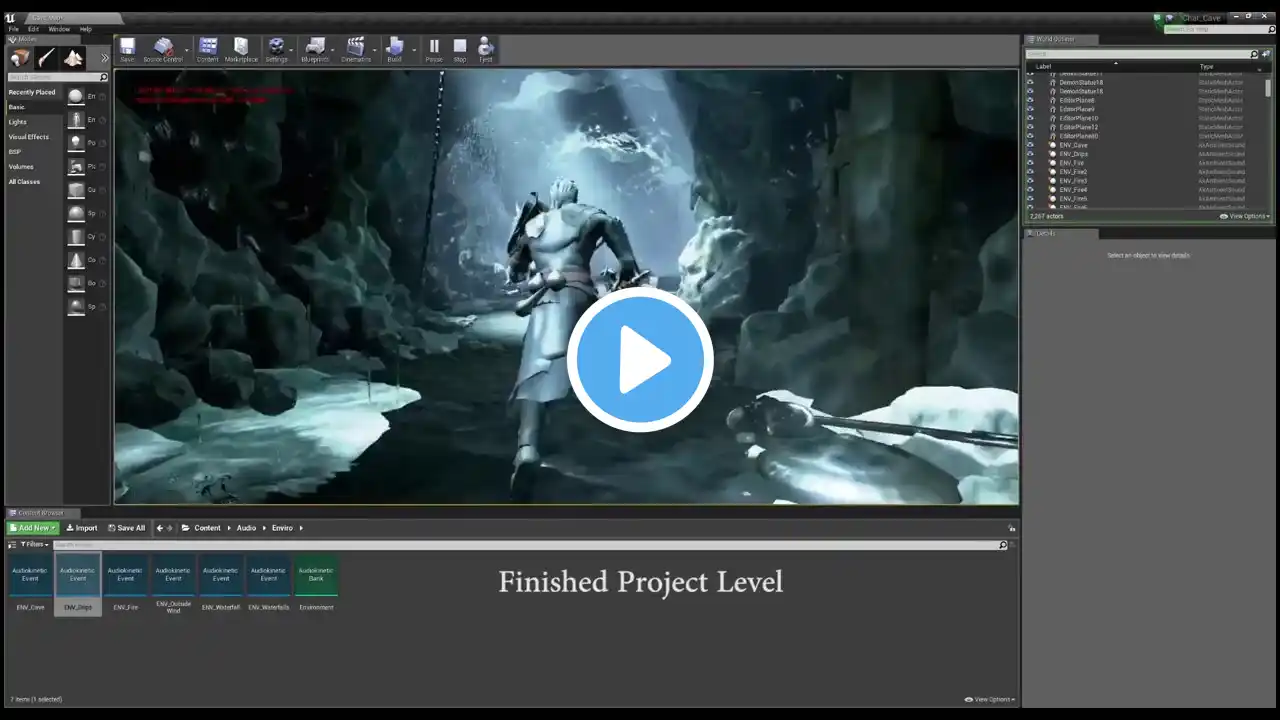Select the Lights category in Modes panel
This screenshot has width=1280, height=720.
tap(18, 122)
